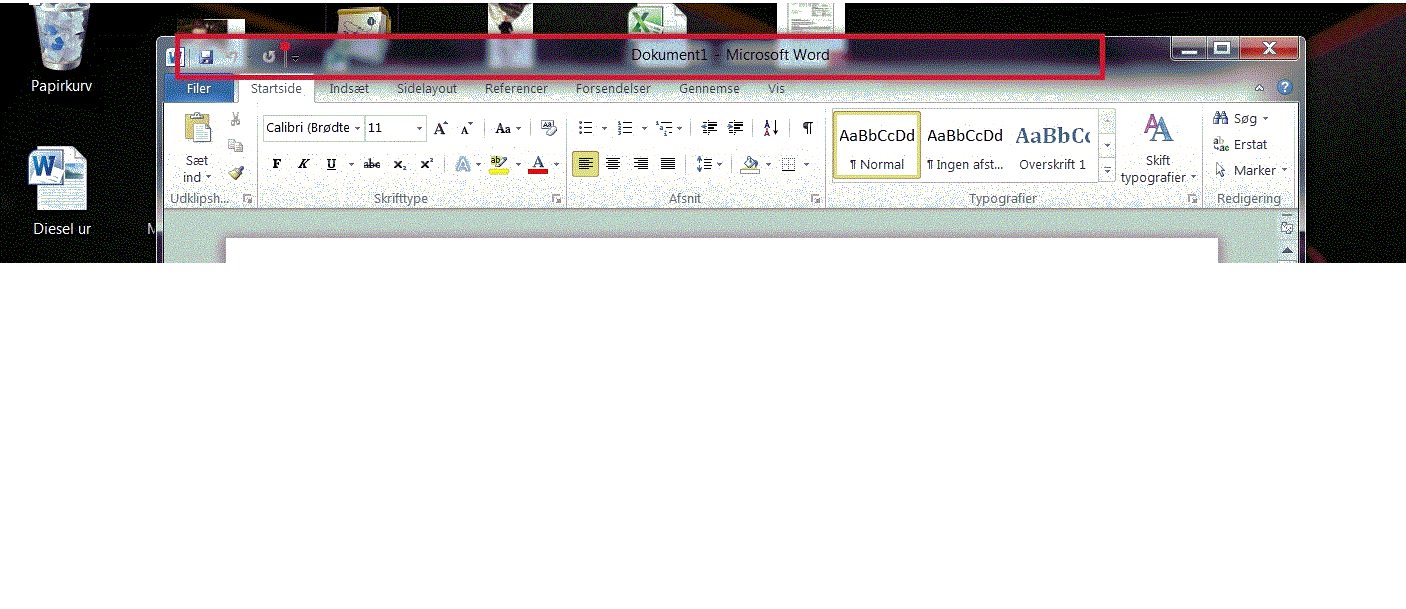Click the Redo icon in Quick Access Toolbar

pyautogui.click(x=268, y=57)
